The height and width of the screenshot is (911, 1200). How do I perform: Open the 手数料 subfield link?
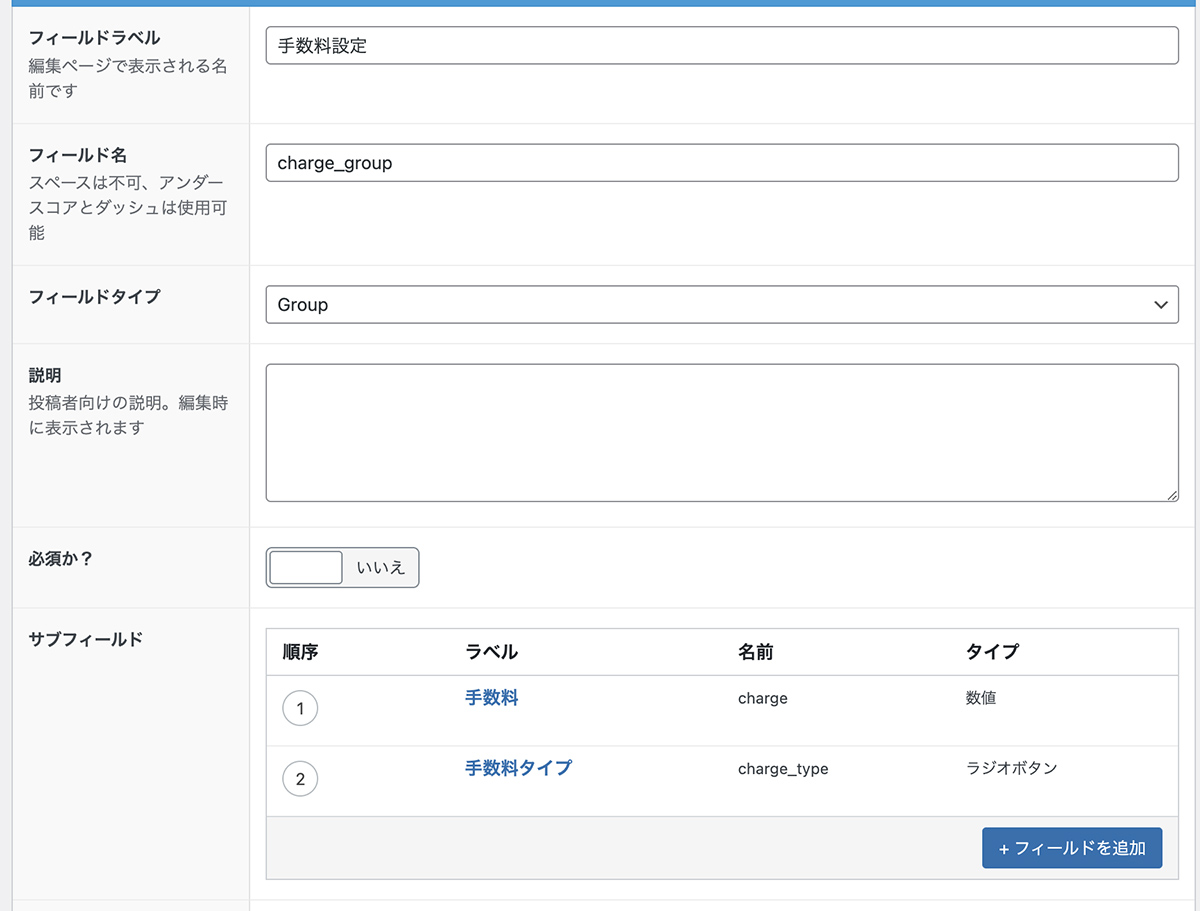point(492,698)
